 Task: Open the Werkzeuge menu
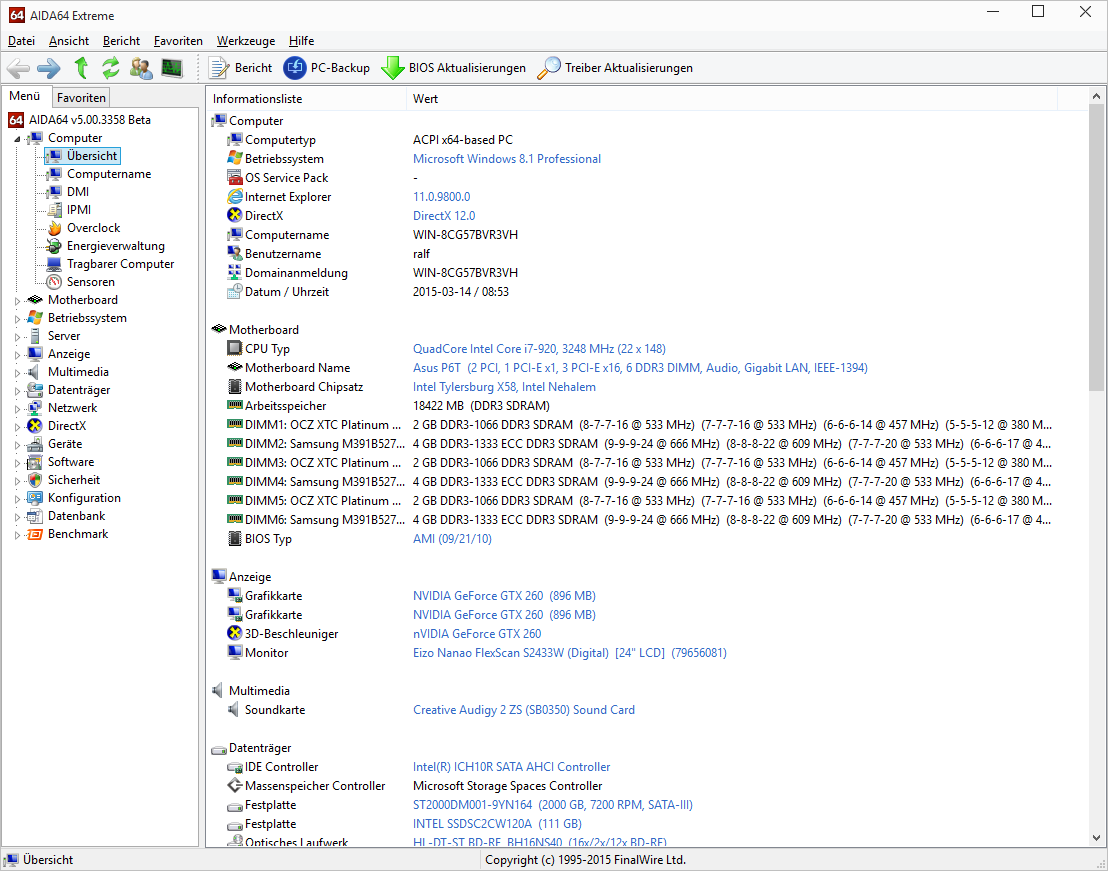coord(246,41)
